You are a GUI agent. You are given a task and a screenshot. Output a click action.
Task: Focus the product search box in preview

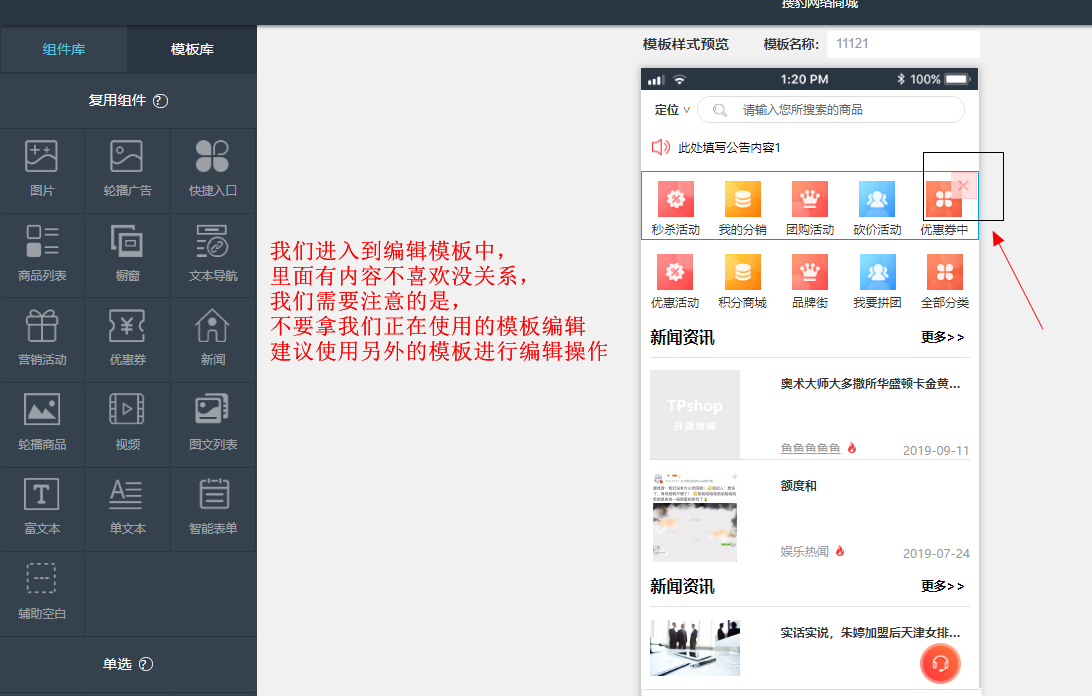click(x=840, y=110)
